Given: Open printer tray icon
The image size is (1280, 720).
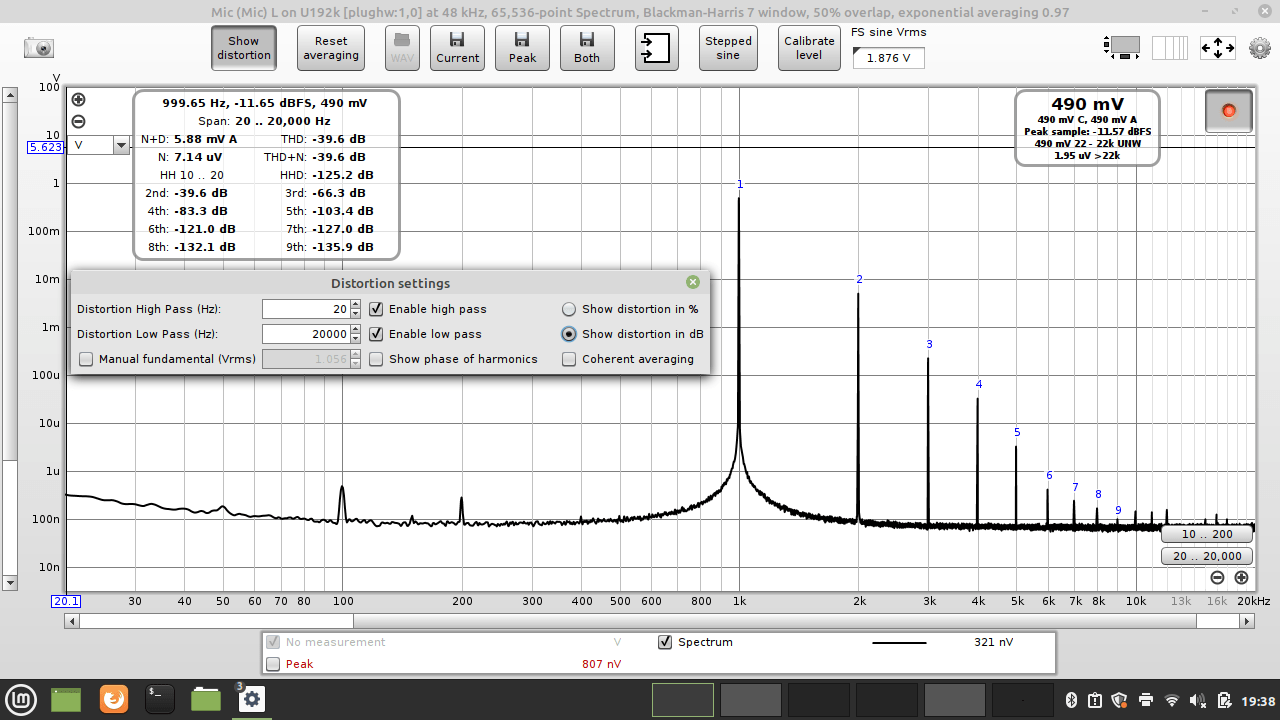Looking at the screenshot, I should pyautogui.click(x=1146, y=699).
